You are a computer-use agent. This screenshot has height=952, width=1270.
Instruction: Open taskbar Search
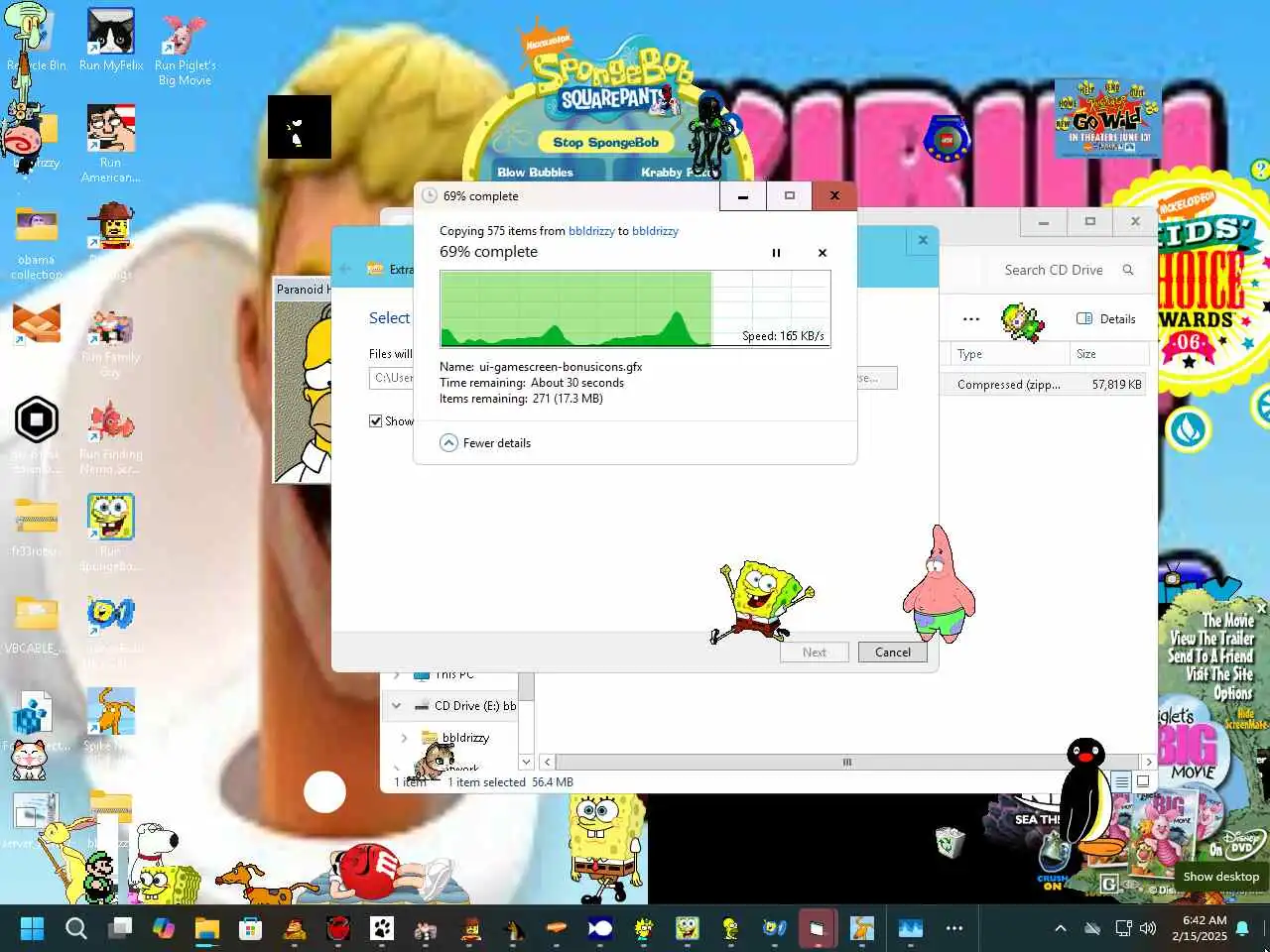click(x=75, y=928)
